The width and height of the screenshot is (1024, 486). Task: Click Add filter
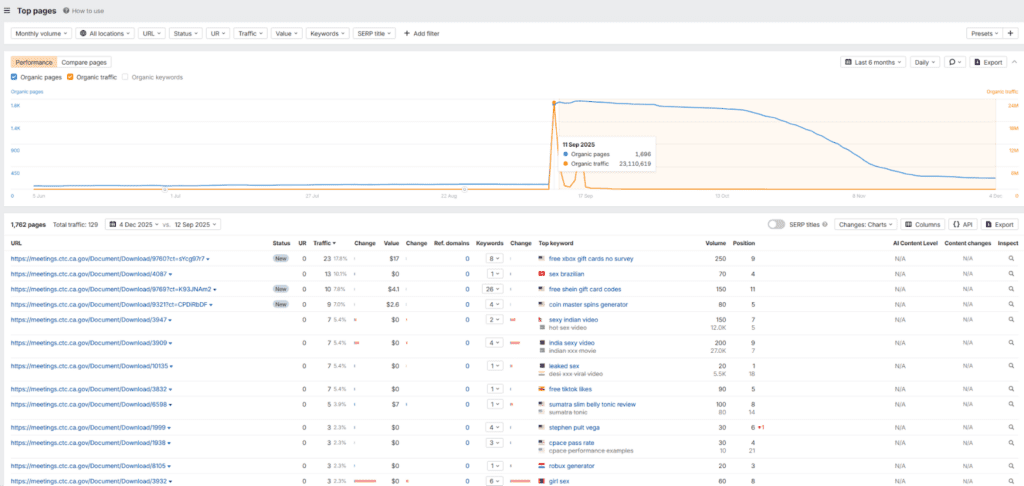pyautogui.click(x=421, y=33)
